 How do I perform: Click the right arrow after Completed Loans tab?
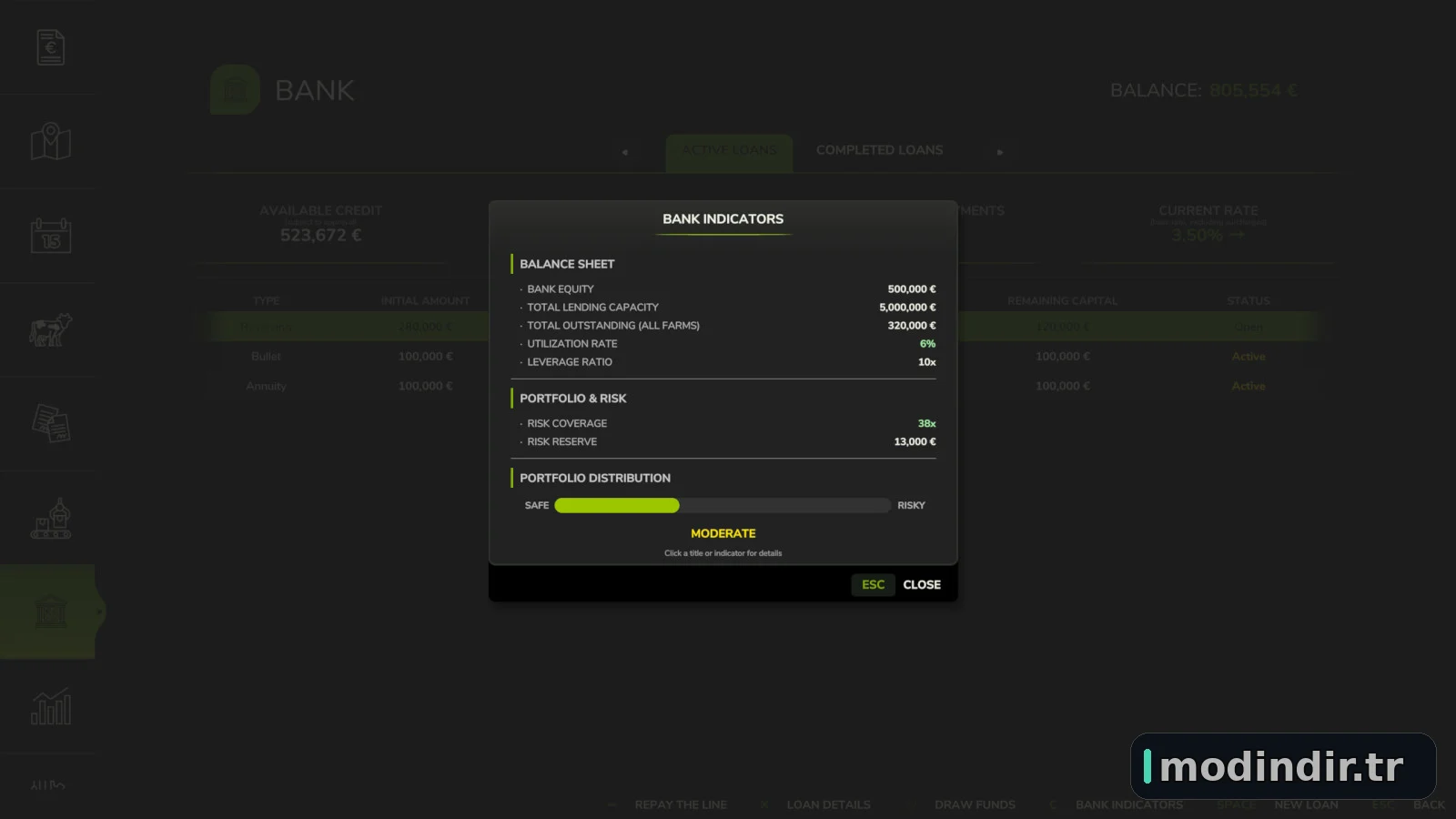1000,152
